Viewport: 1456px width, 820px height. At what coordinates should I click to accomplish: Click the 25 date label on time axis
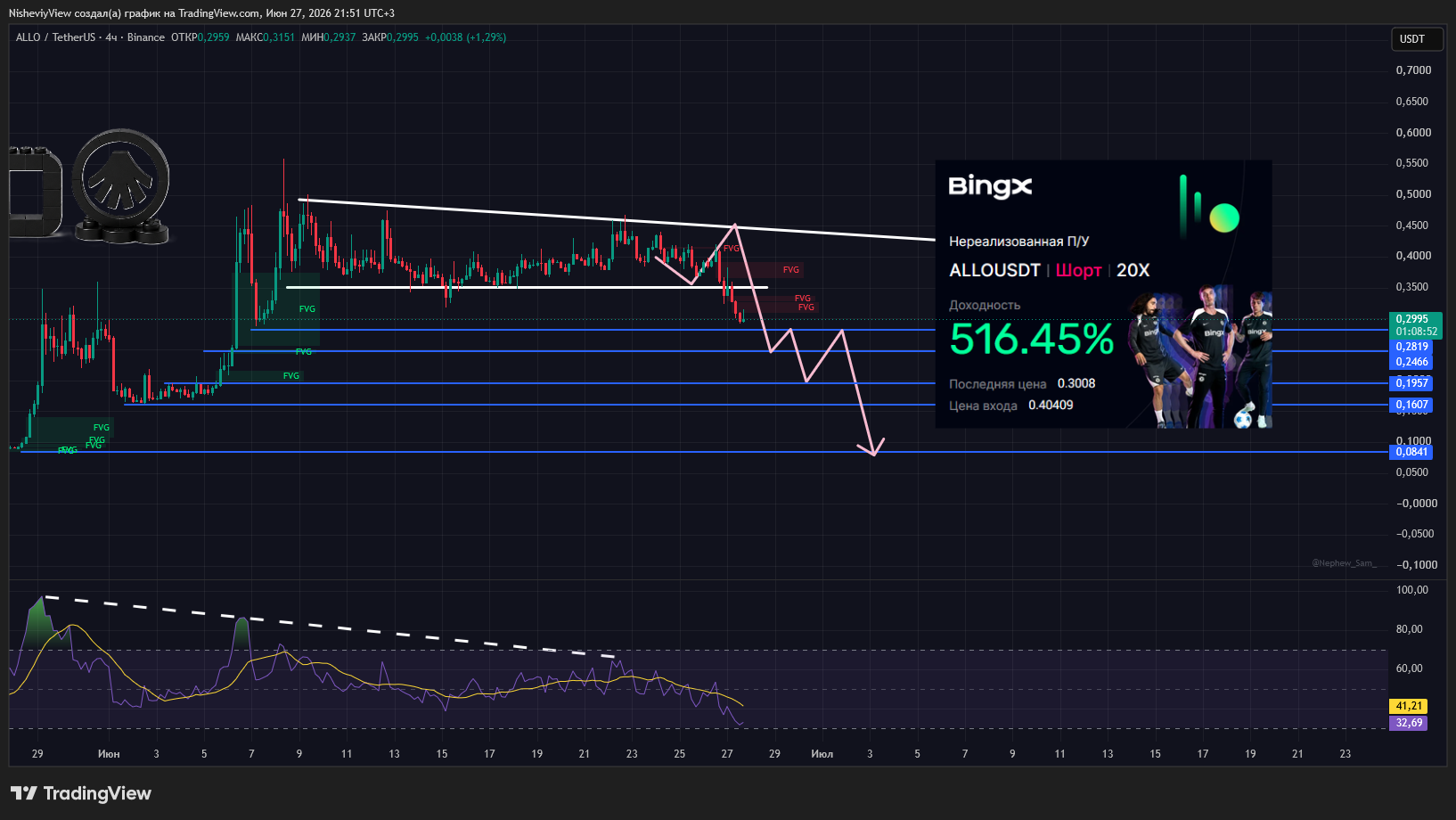click(x=680, y=754)
